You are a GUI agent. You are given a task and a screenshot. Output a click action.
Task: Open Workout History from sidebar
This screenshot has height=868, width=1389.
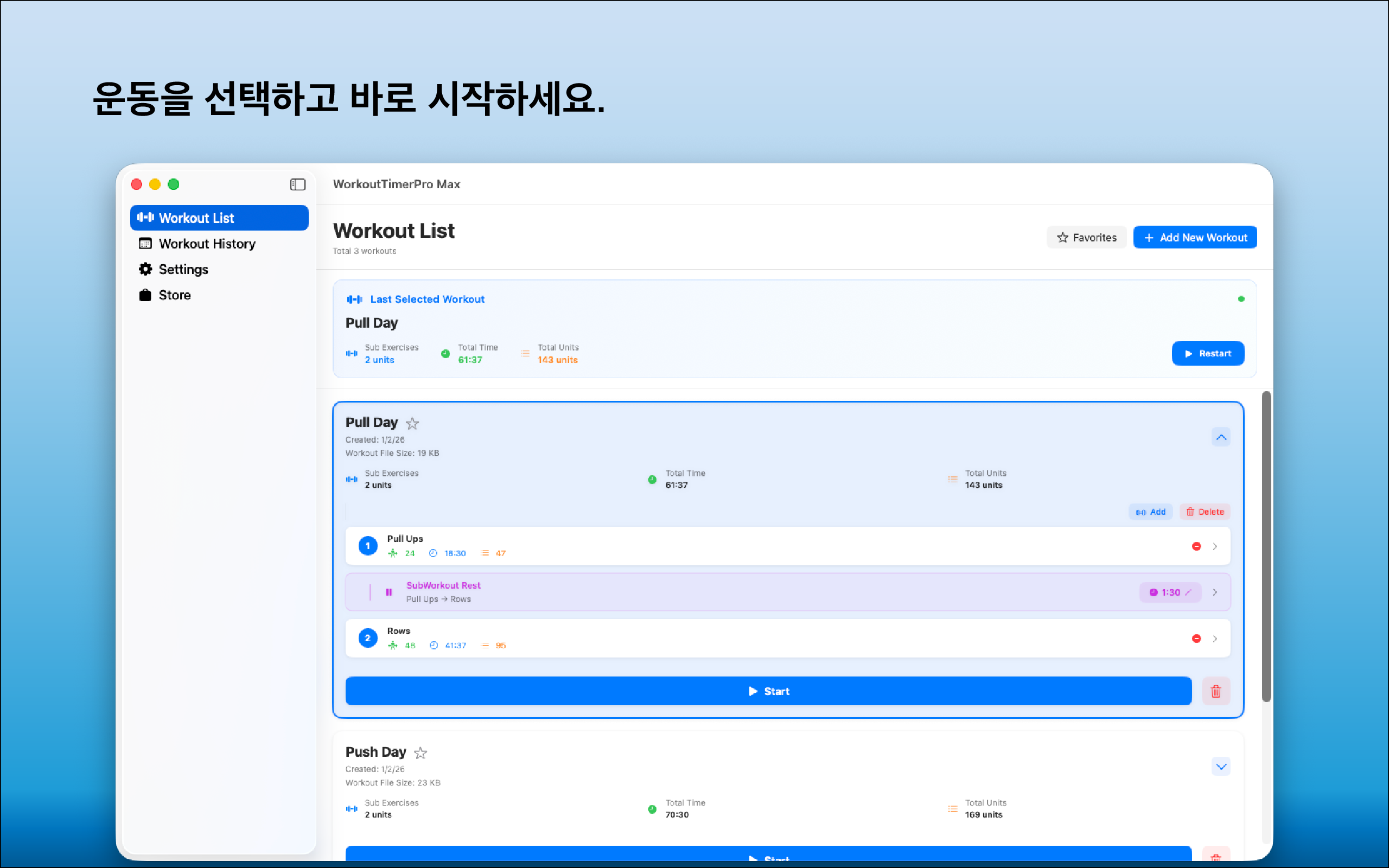207,244
